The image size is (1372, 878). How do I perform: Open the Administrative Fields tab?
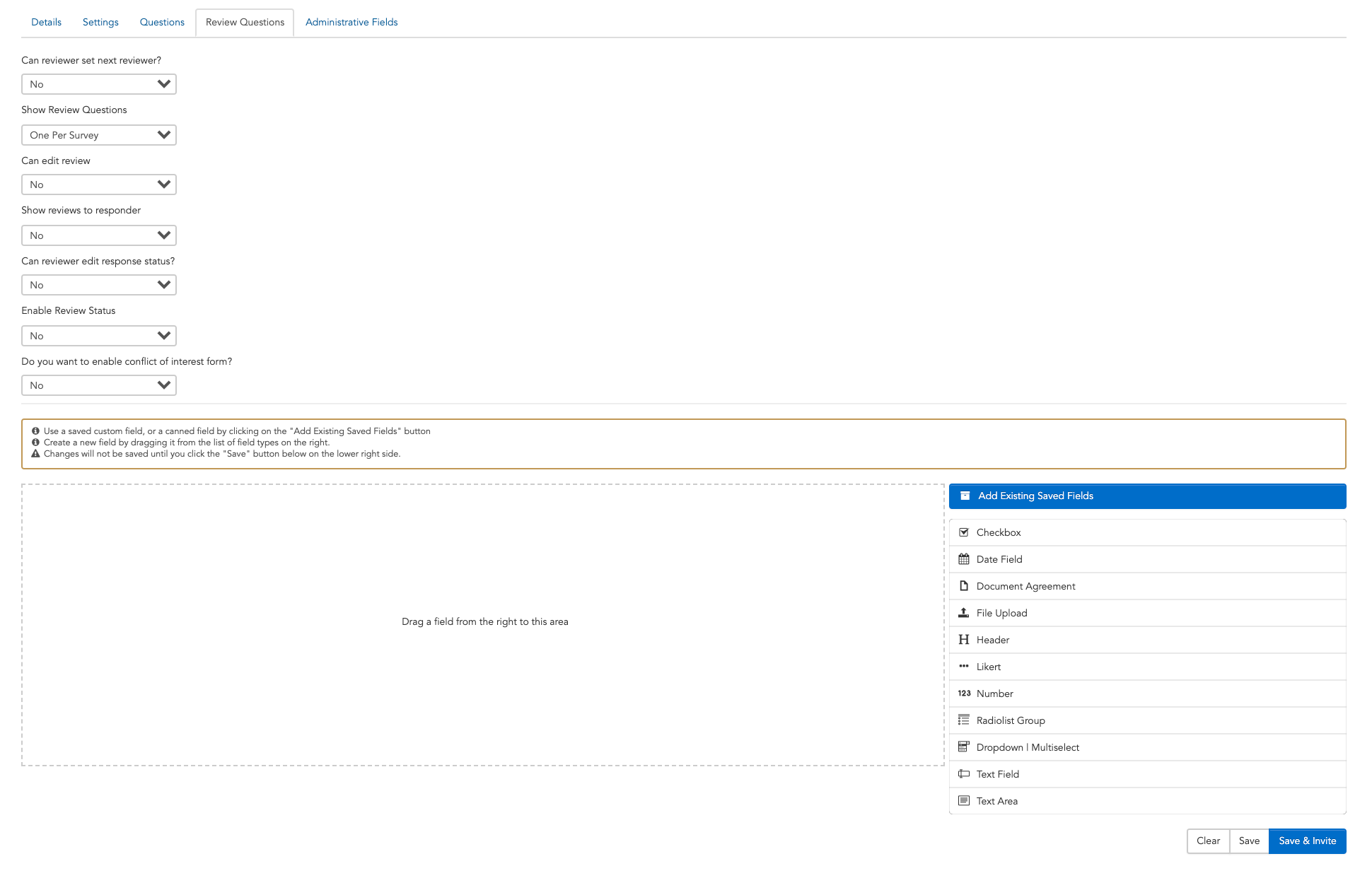point(351,22)
